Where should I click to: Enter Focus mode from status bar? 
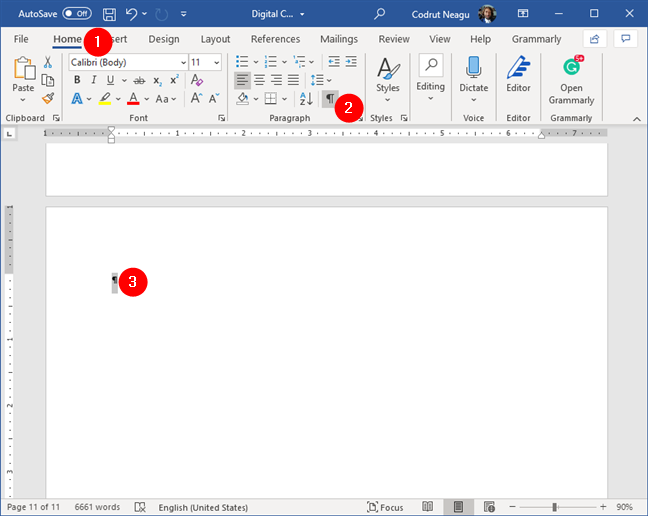388,507
